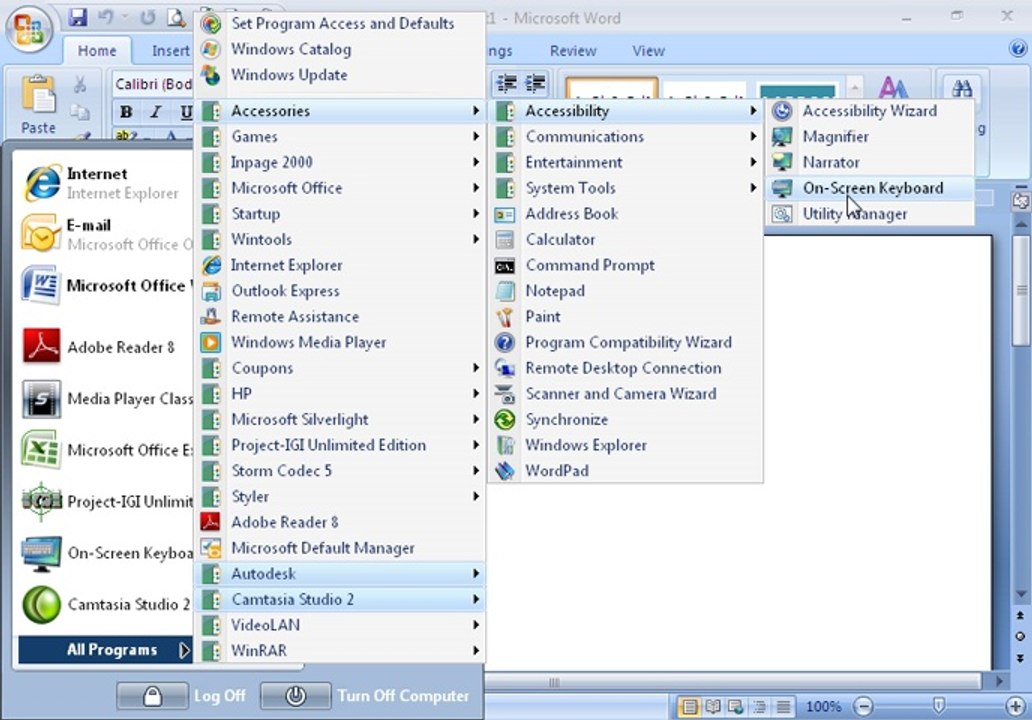
Task: Toggle Bold formatting in Word ribbon
Action: click(x=126, y=113)
